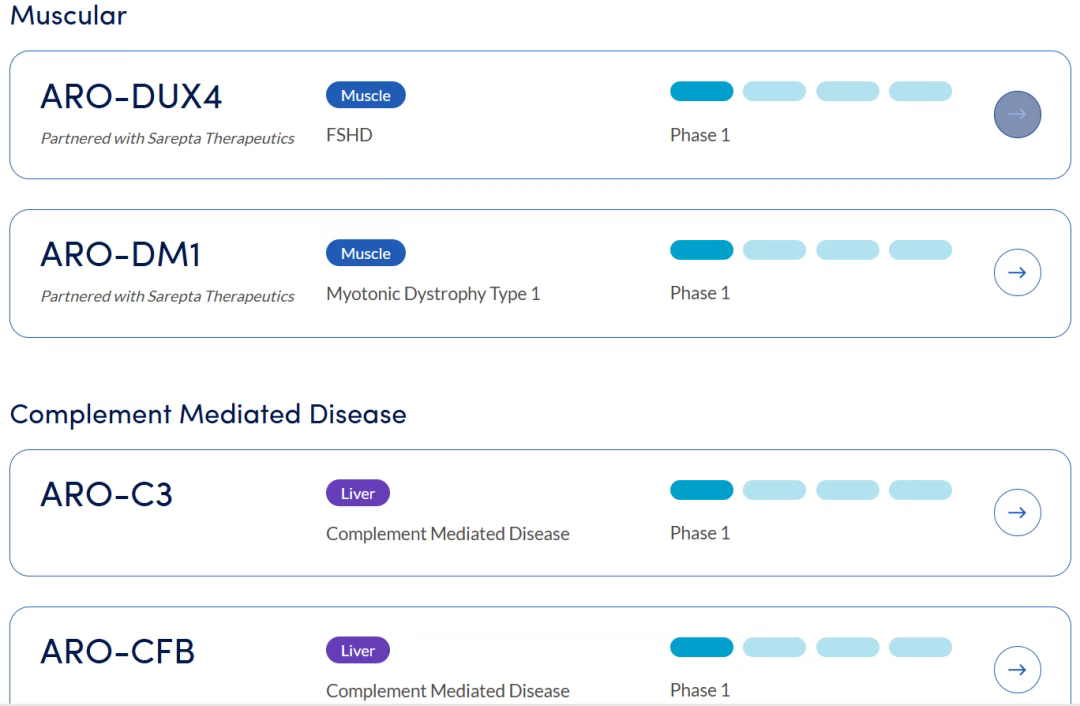Screen dimensions: 1080x706
Task: Click the ARO-C3 program name
Action: 106,494
